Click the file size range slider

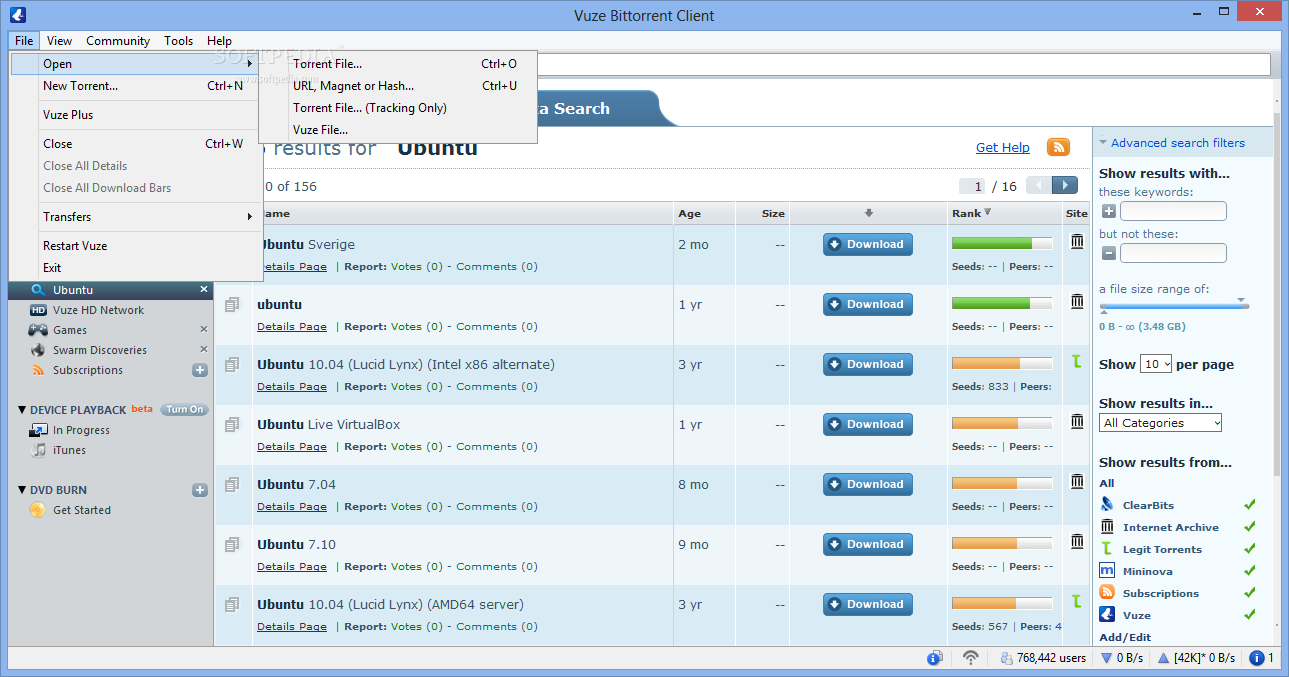pos(1174,305)
